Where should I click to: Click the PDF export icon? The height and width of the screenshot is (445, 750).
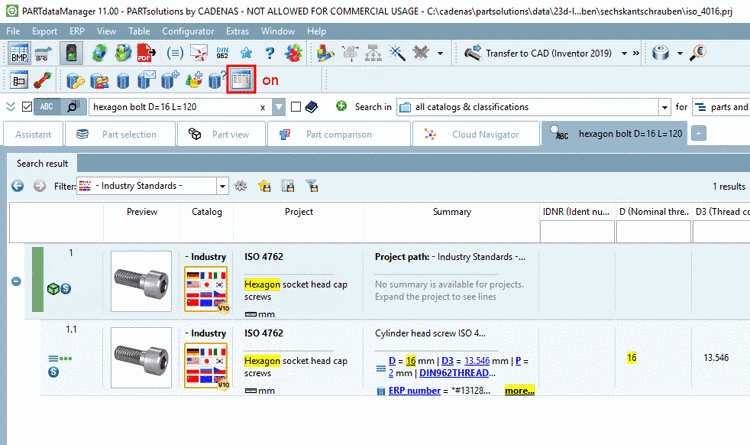[146, 53]
